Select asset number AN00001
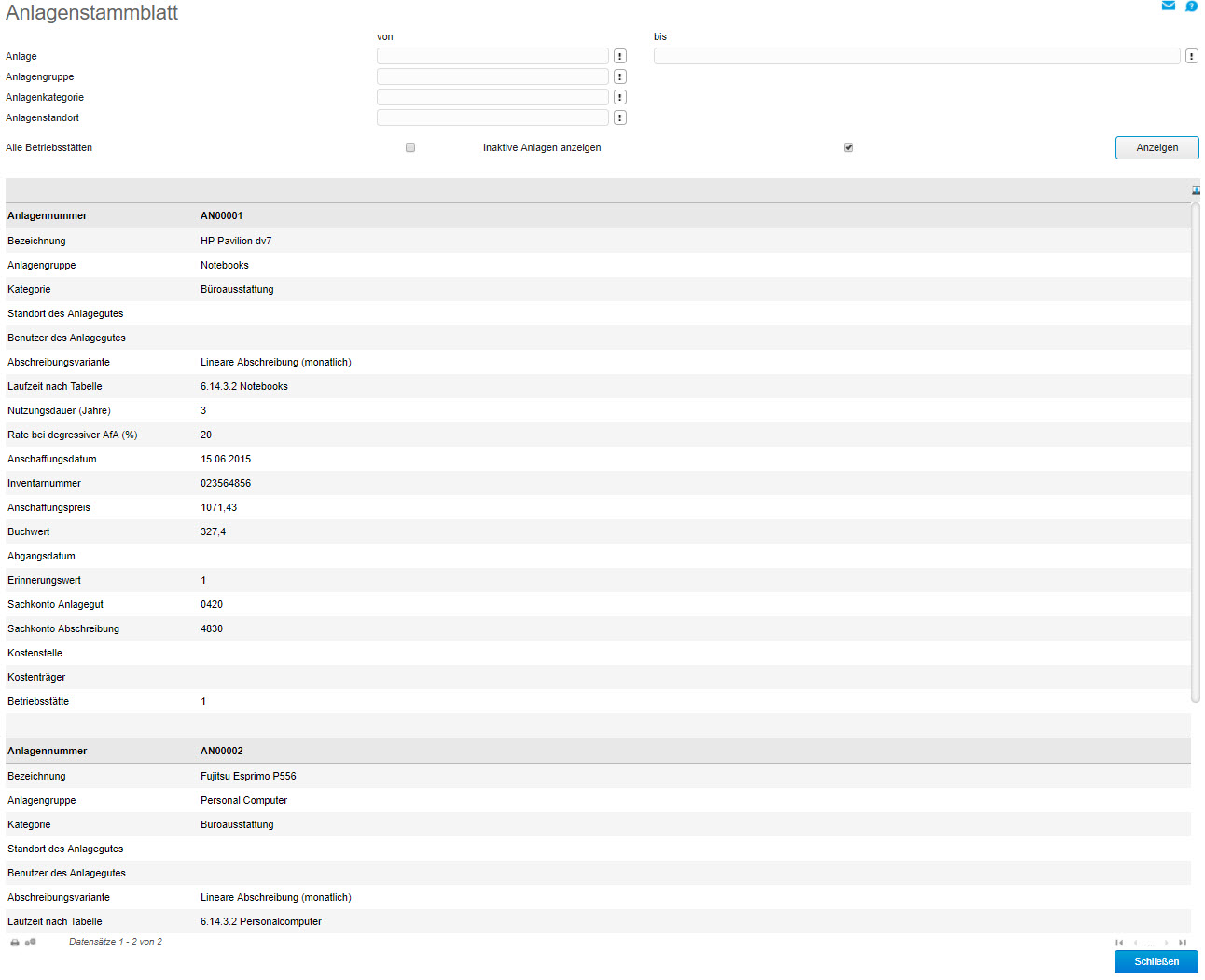 coord(221,215)
